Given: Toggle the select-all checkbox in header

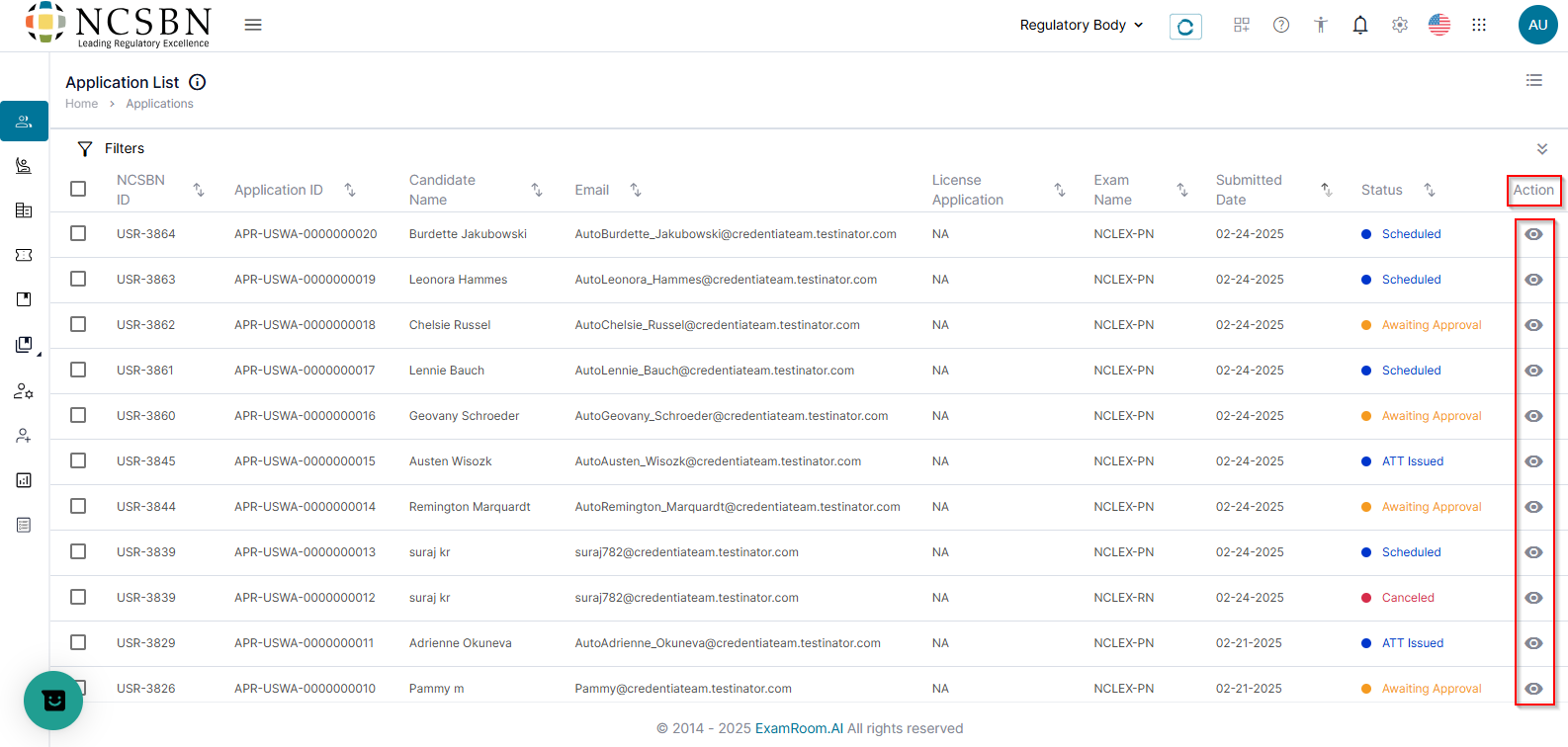Looking at the screenshot, I should click(78, 189).
